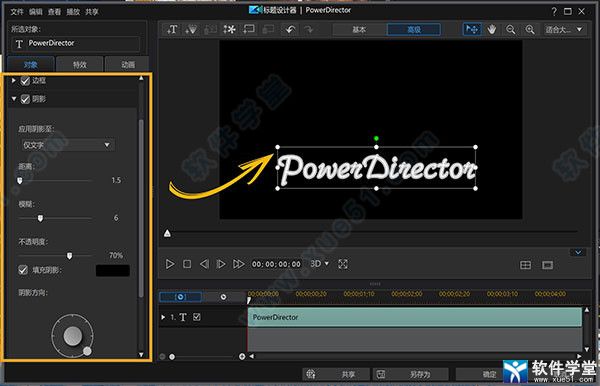
Task: Expand the 边框 section triangle
Action: coord(14,80)
